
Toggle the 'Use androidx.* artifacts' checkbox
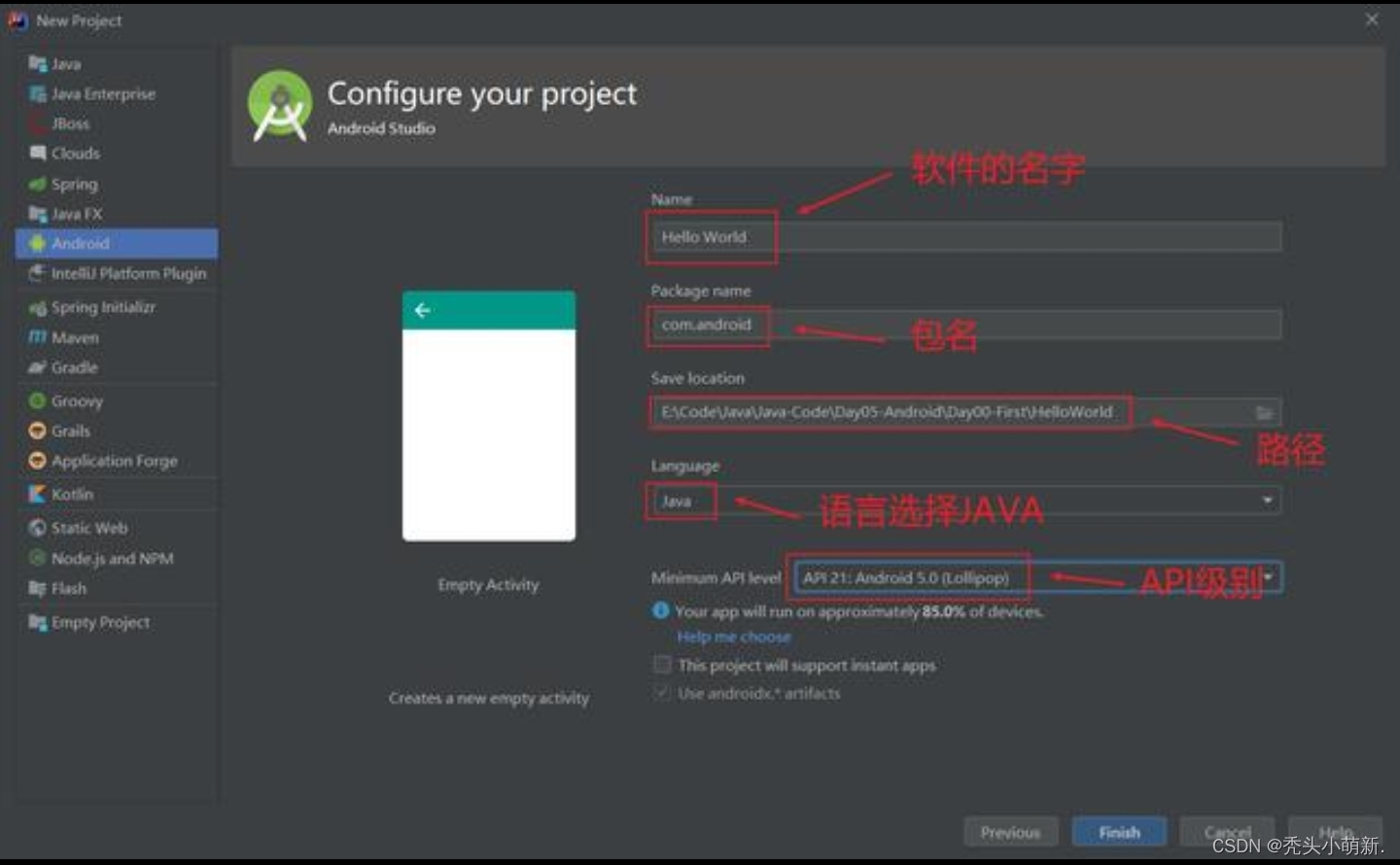(662, 693)
